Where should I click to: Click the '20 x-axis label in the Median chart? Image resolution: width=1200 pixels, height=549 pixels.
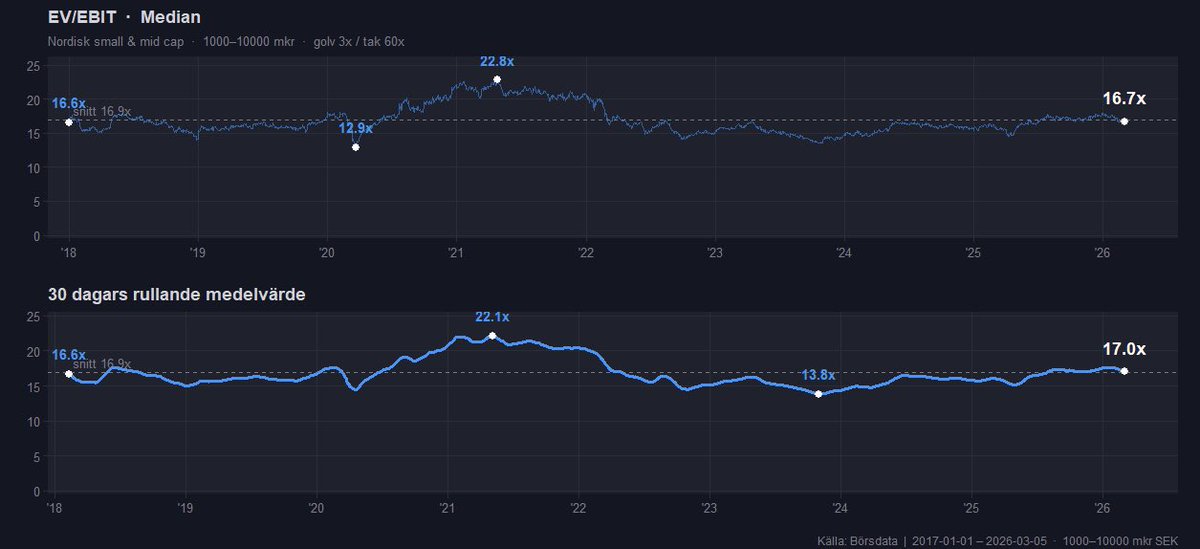[326, 252]
